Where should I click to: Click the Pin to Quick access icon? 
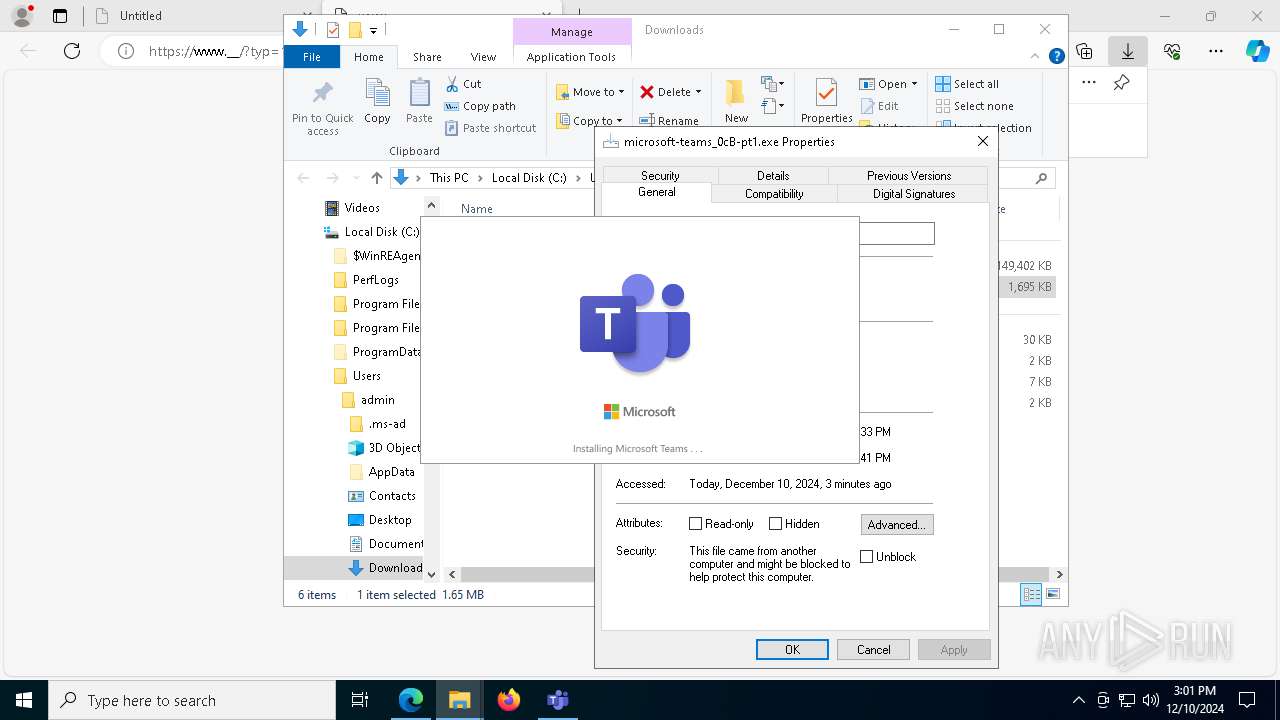pos(322,93)
